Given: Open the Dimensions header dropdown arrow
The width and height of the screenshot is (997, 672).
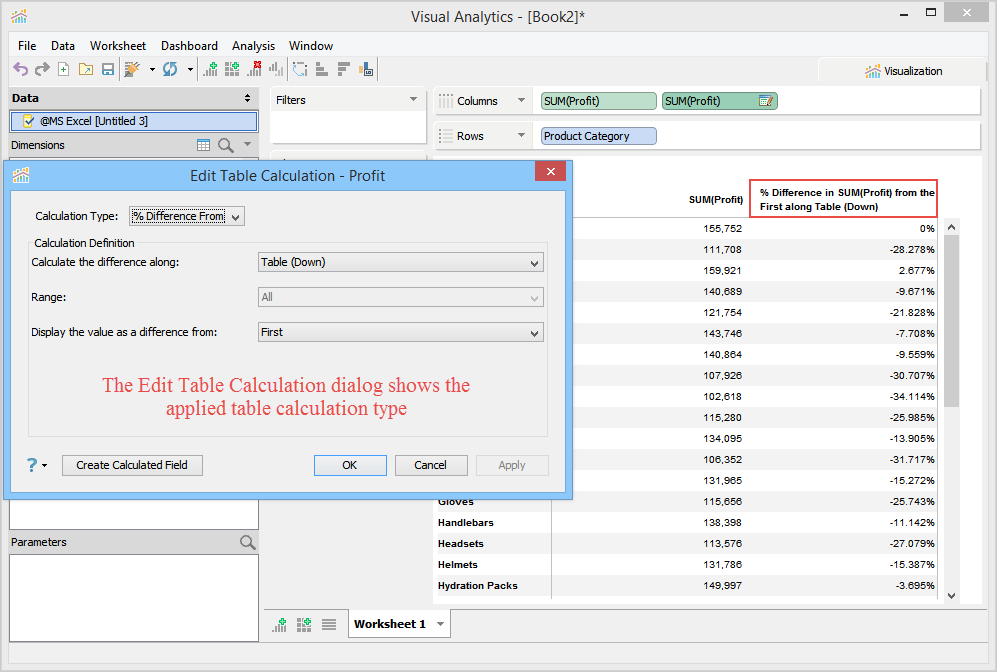Looking at the screenshot, I should (x=247, y=144).
